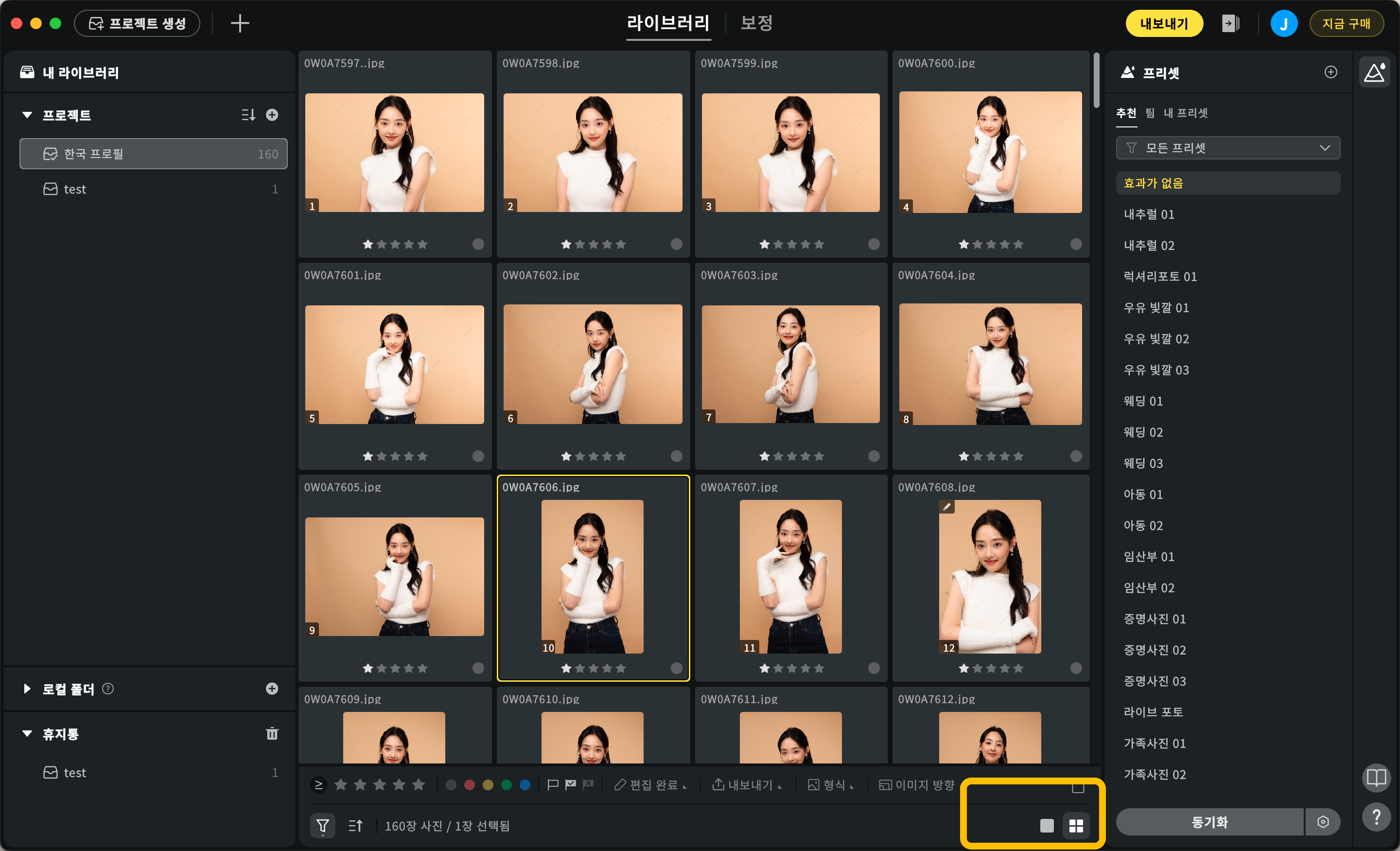Click the 프로젝트 생성 button
The image size is (1400, 851).
pos(137,23)
